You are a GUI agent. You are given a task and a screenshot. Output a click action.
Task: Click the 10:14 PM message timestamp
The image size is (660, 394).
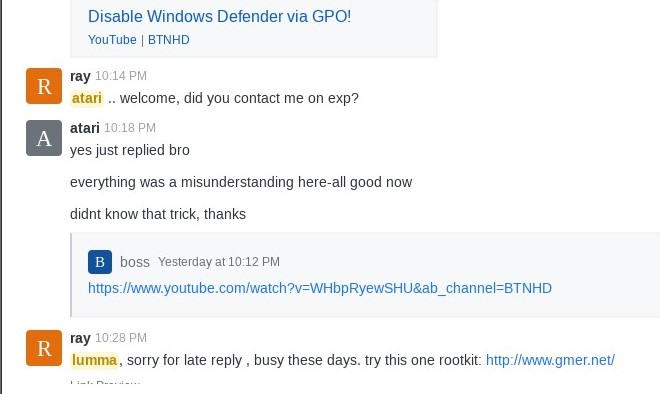[121, 76]
